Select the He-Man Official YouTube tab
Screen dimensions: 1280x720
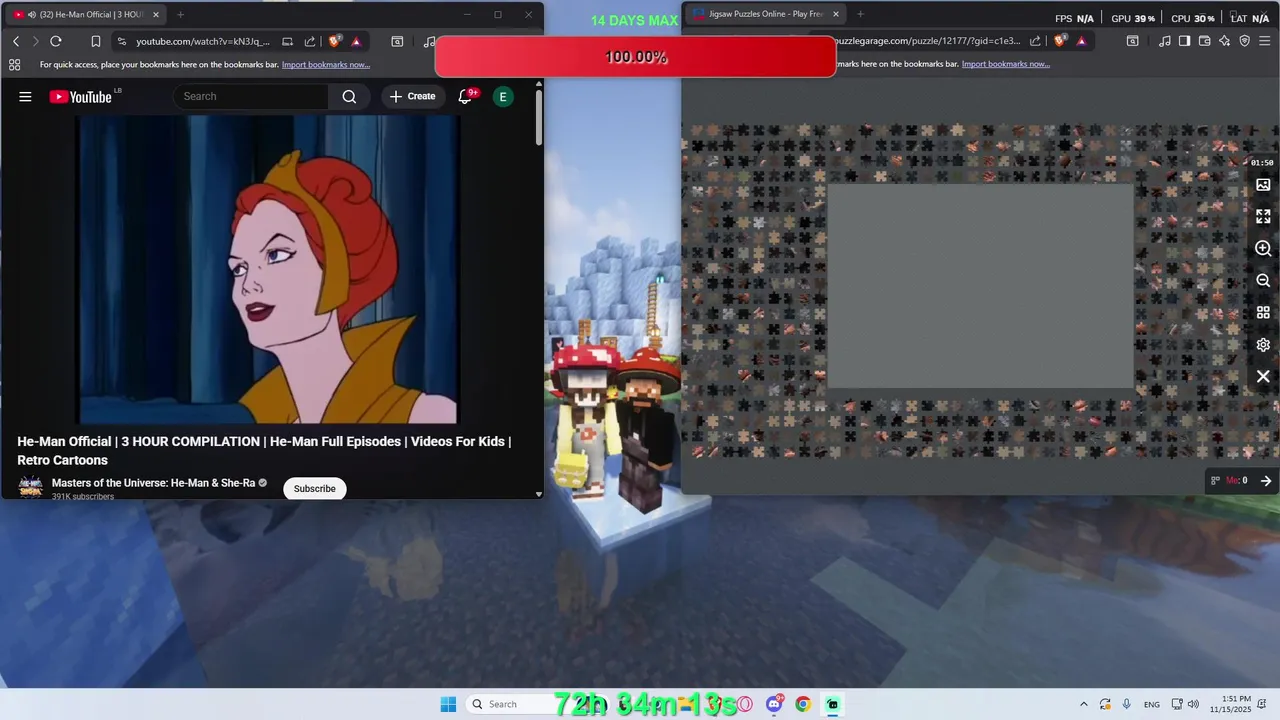(x=86, y=15)
